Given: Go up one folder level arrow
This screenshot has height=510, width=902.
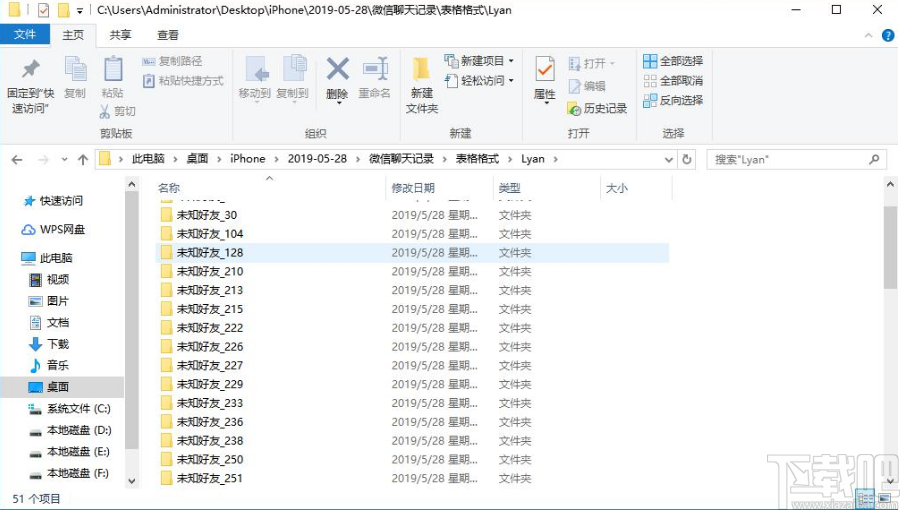Looking at the screenshot, I should click(83, 160).
